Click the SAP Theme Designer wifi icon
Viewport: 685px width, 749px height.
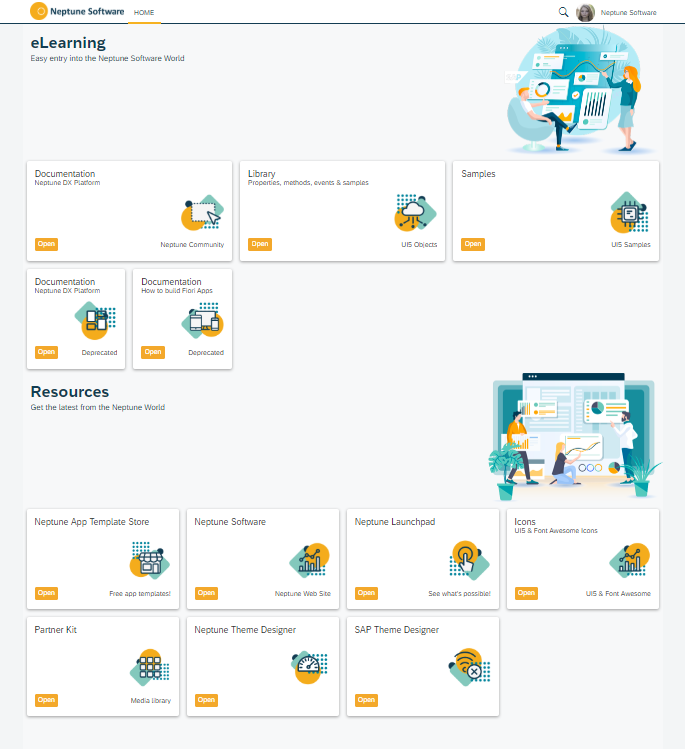tap(469, 667)
